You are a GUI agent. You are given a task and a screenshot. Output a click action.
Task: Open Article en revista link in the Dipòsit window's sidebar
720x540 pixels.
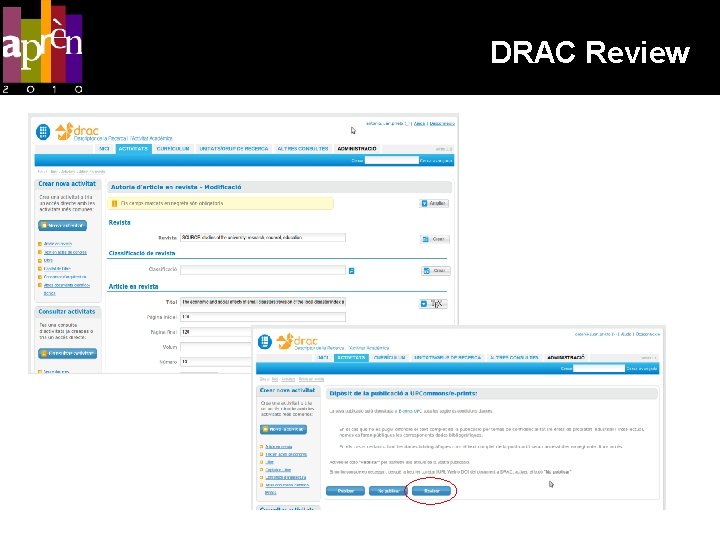point(279,447)
